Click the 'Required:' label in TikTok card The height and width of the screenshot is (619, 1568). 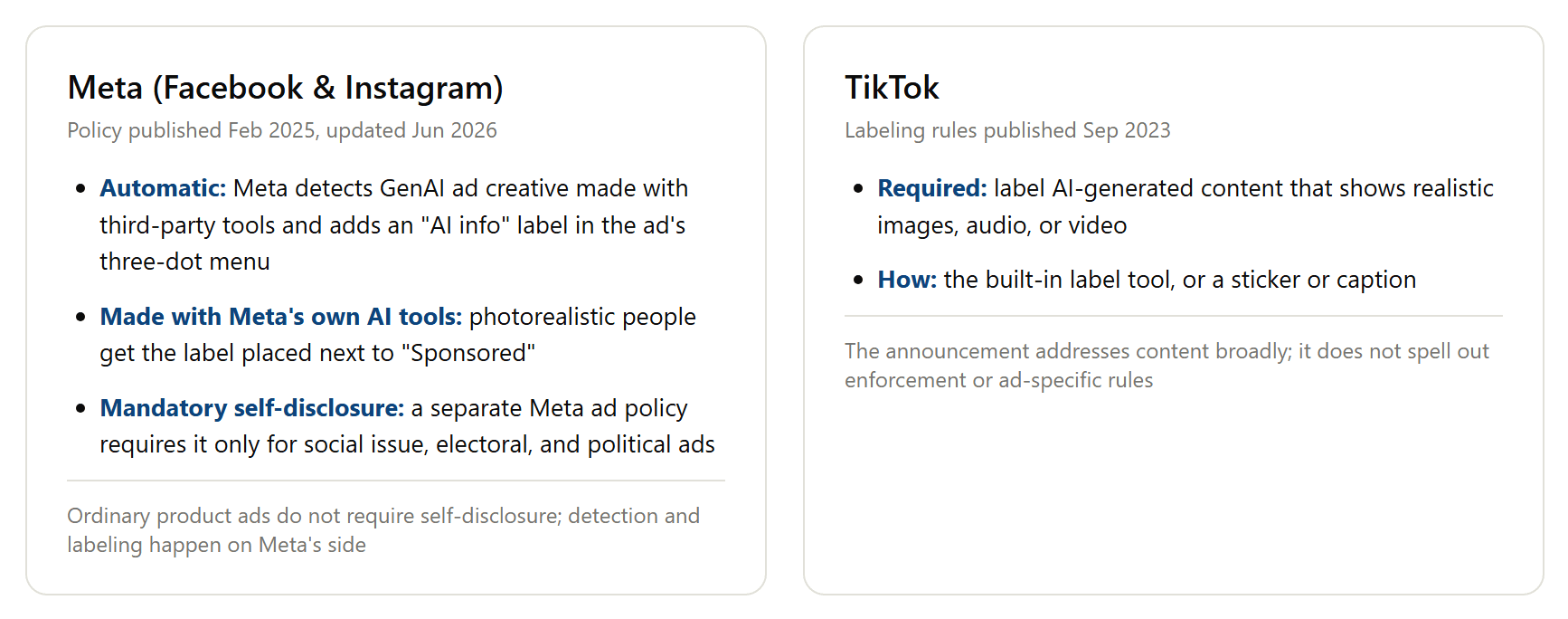(932, 188)
